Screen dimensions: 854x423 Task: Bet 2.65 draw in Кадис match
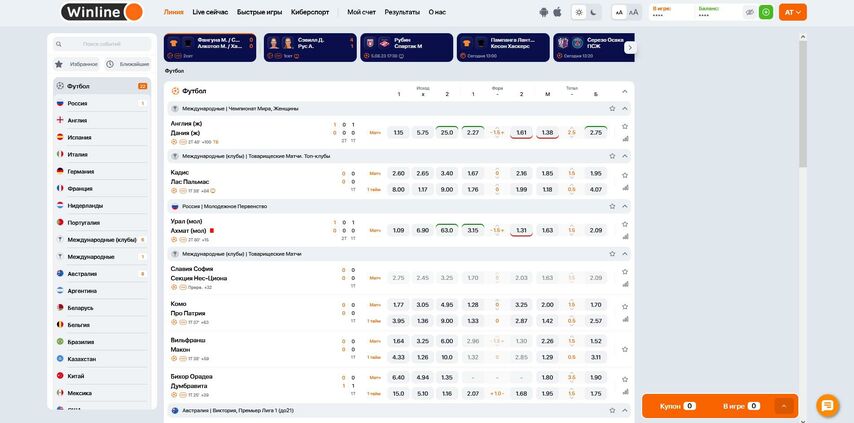pos(423,173)
